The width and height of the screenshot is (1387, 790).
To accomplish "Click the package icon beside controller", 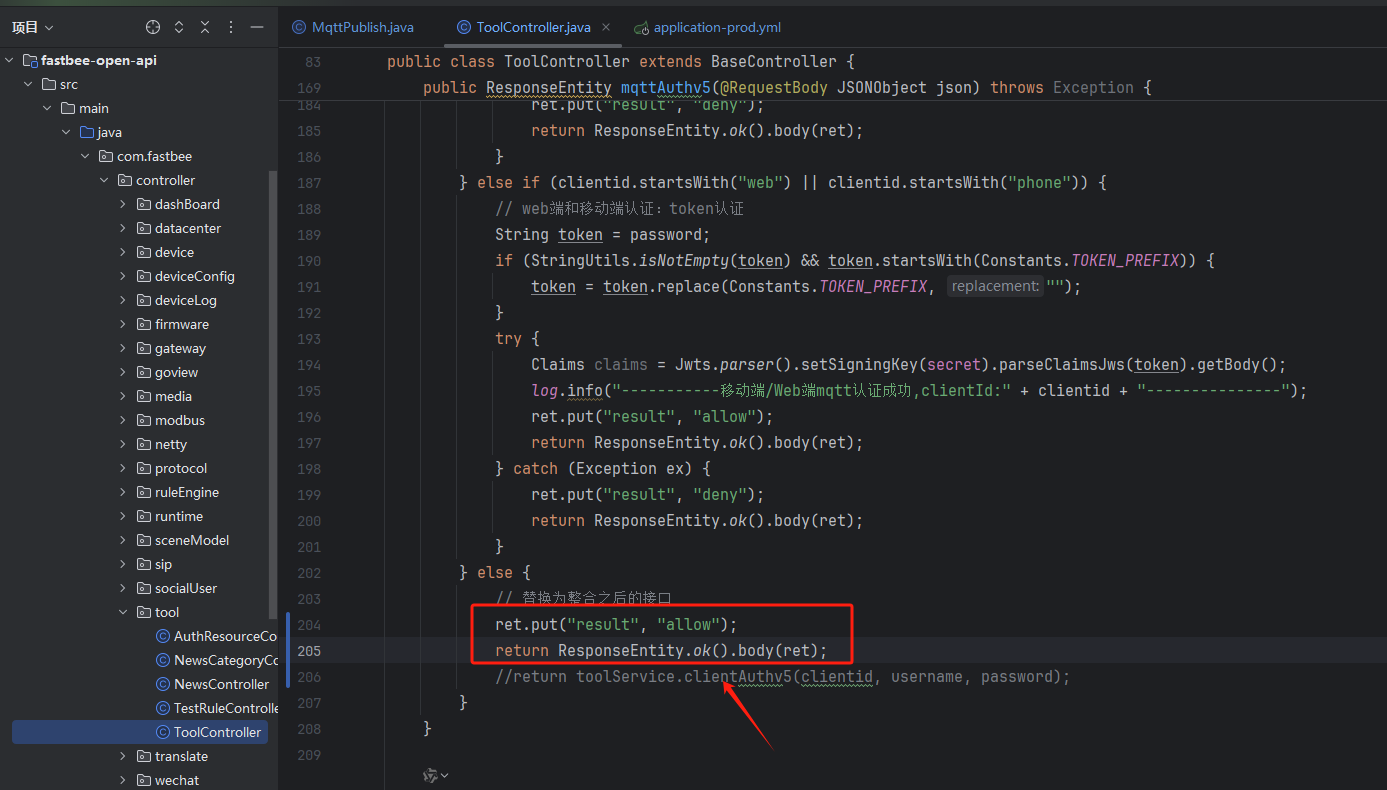I will point(125,180).
